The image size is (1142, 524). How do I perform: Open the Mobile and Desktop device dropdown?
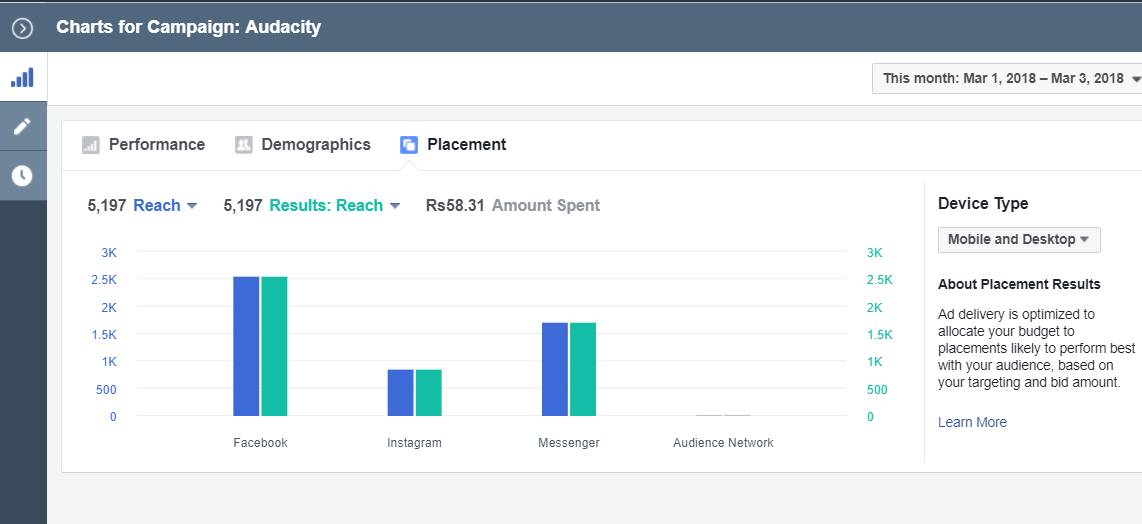pyautogui.click(x=1018, y=240)
